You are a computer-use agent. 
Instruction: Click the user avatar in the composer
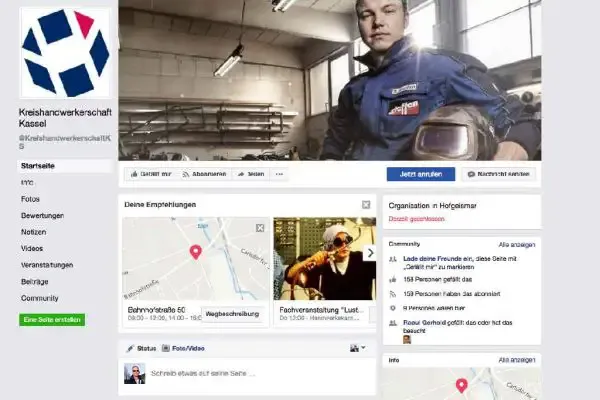tap(135, 373)
